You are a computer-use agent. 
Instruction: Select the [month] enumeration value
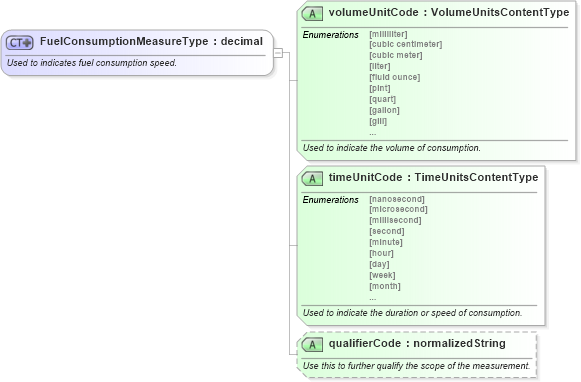click(x=385, y=286)
